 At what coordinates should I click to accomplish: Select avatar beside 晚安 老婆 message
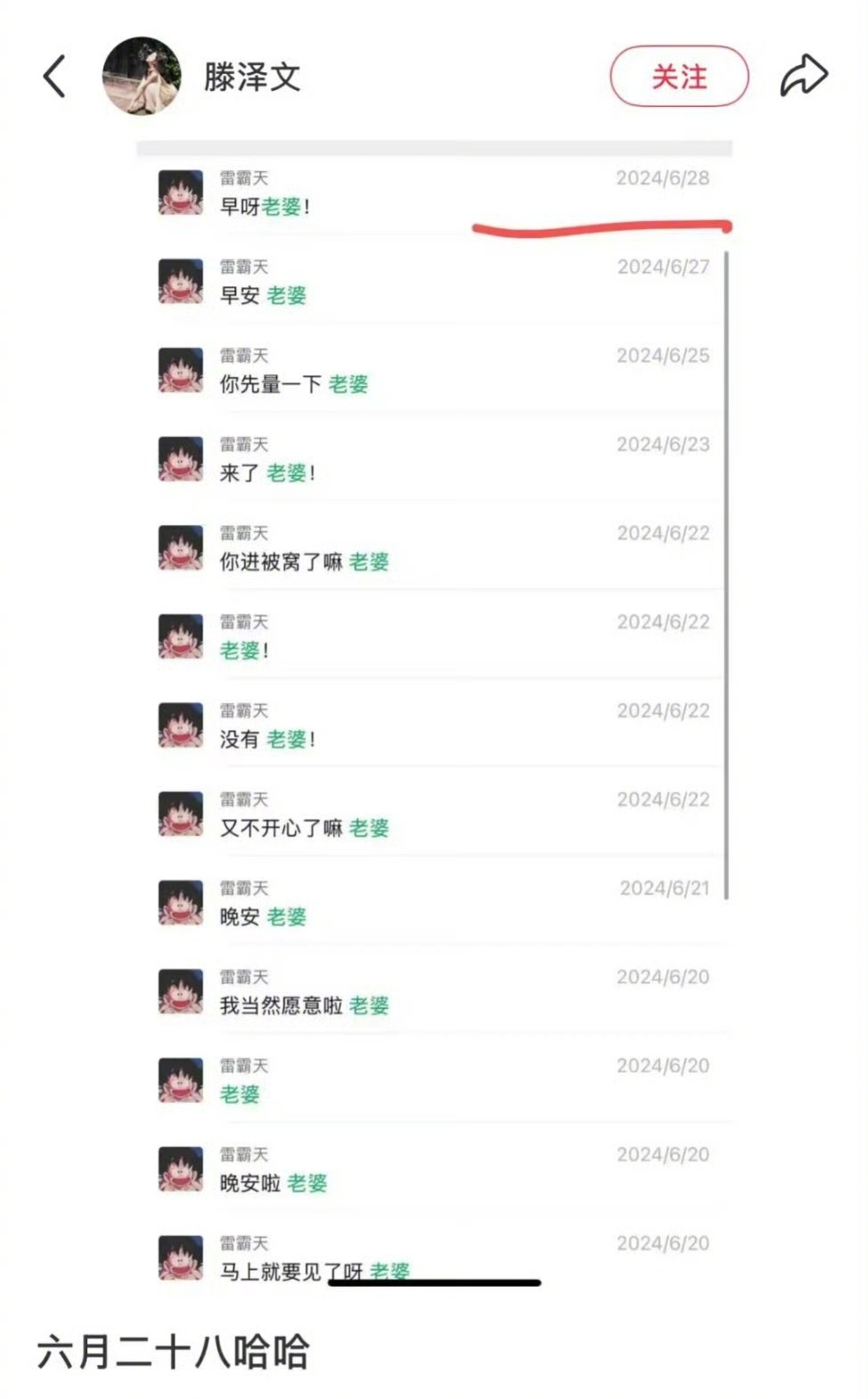click(181, 902)
